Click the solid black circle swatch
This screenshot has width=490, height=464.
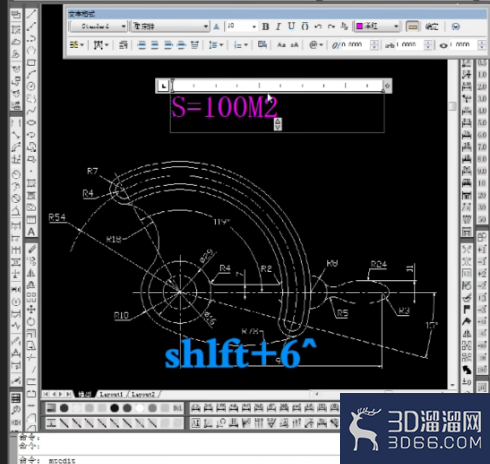click(x=114, y=408)
